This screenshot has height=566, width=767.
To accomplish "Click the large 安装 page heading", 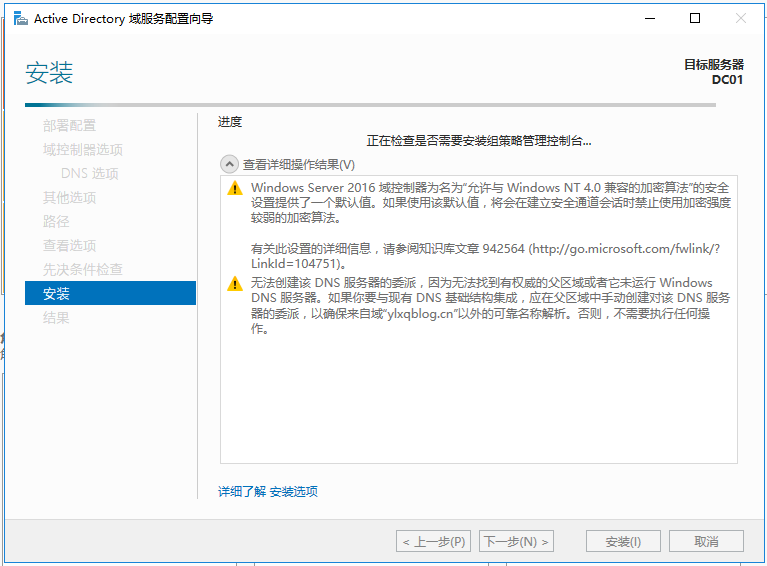I will coord(49,73).
